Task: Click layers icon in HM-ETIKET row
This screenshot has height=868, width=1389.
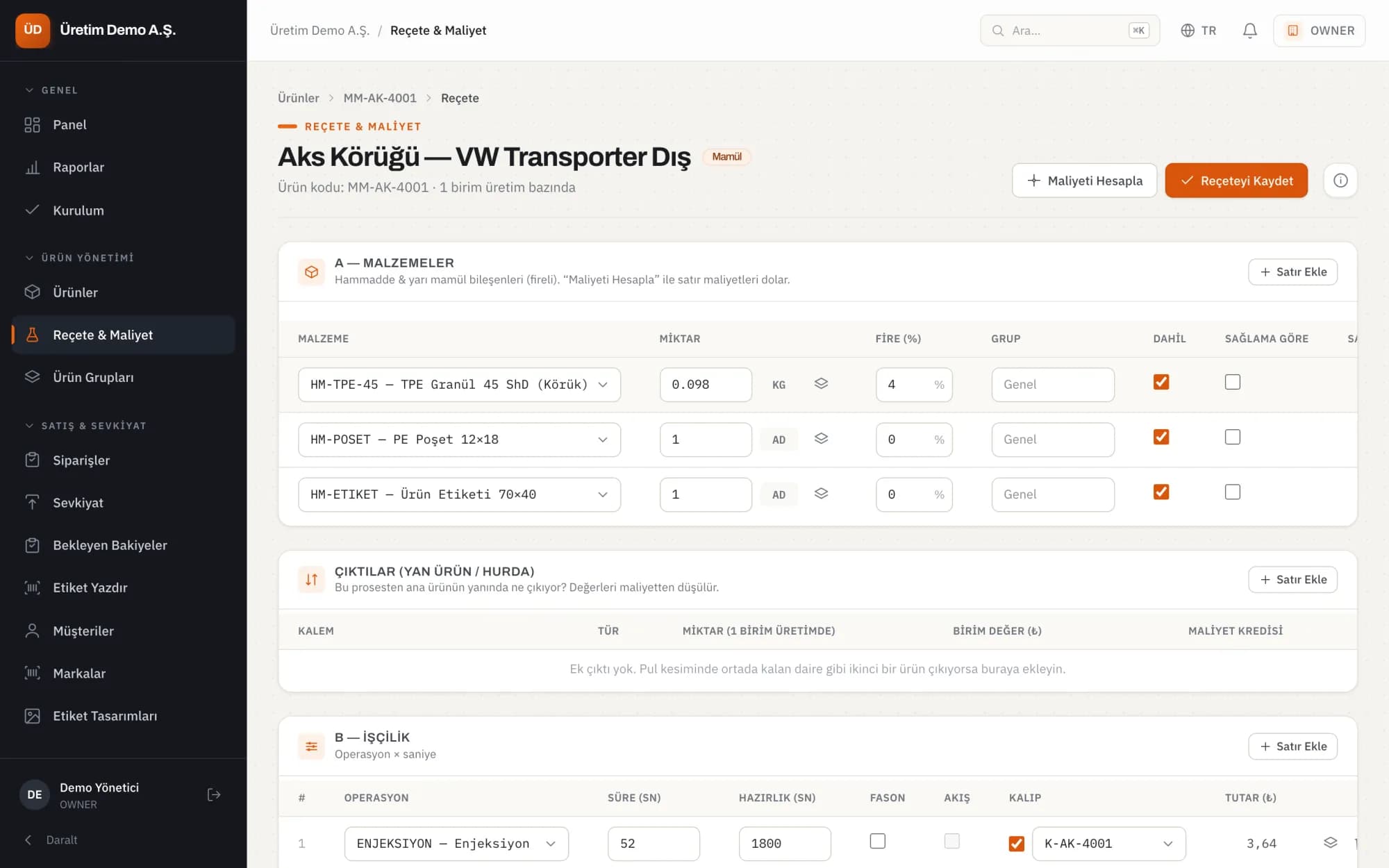Action: pyautogui.click(x=821, y=493)
